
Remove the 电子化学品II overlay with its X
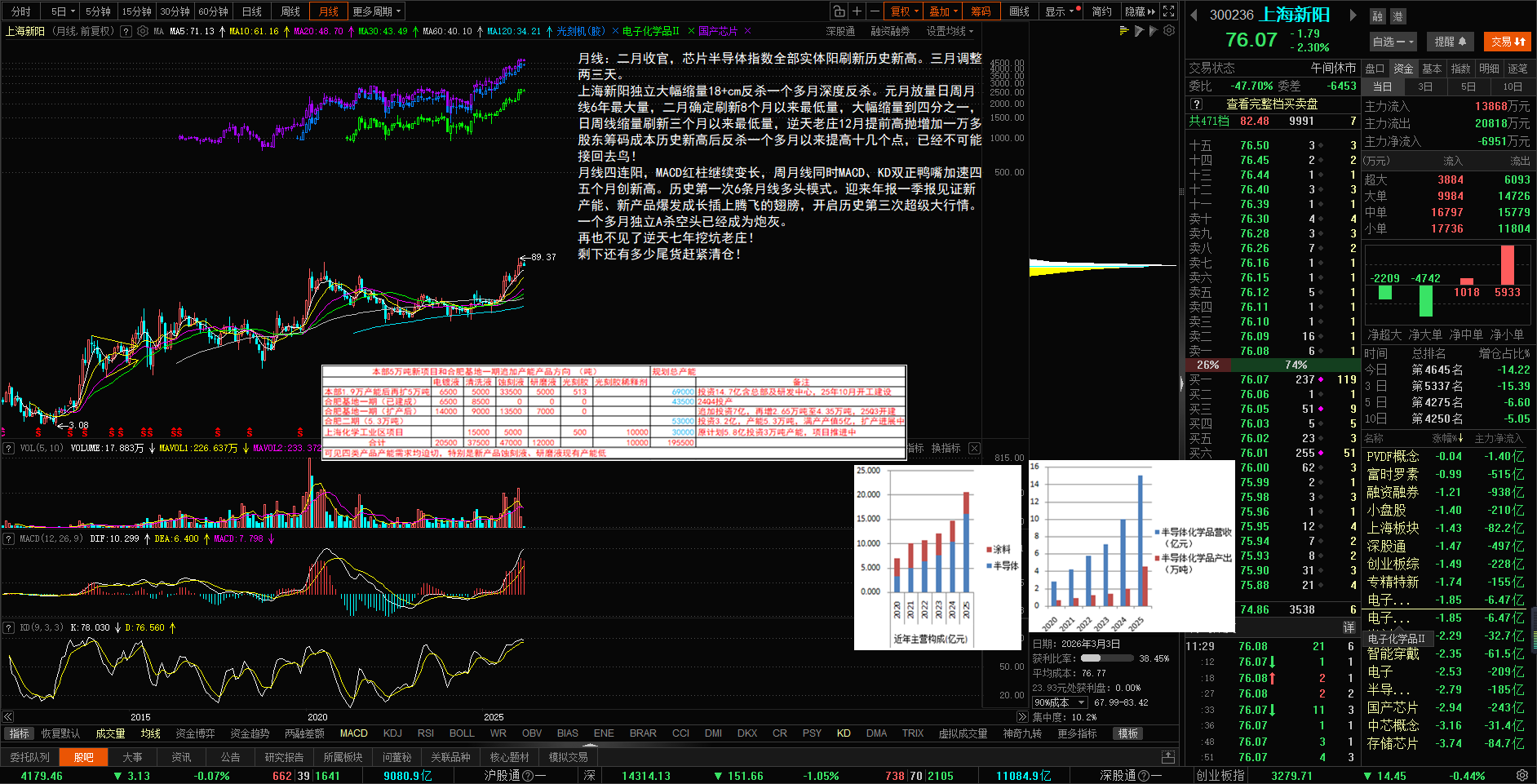point(691,31)
